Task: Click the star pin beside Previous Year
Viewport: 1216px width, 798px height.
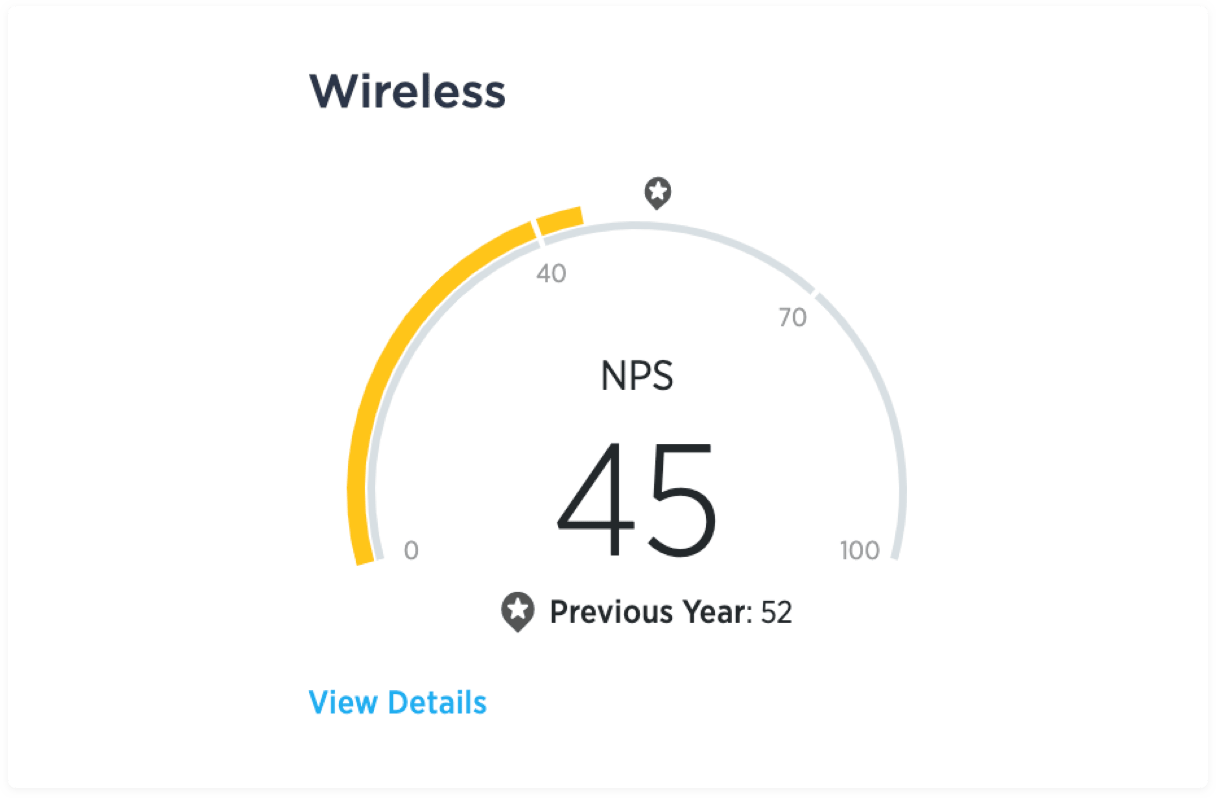Action: click(517, 611)
